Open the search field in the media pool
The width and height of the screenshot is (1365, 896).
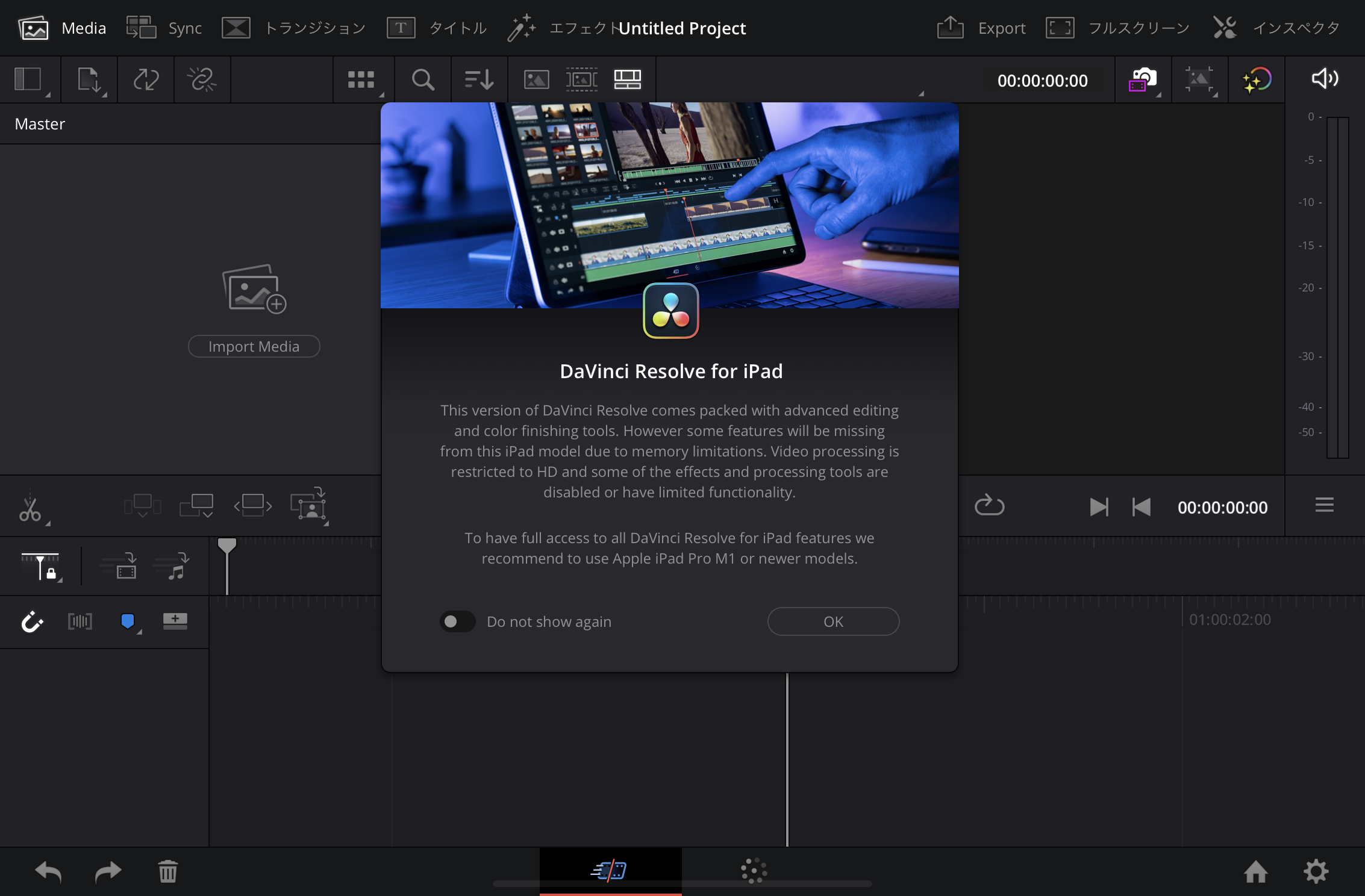422,79
